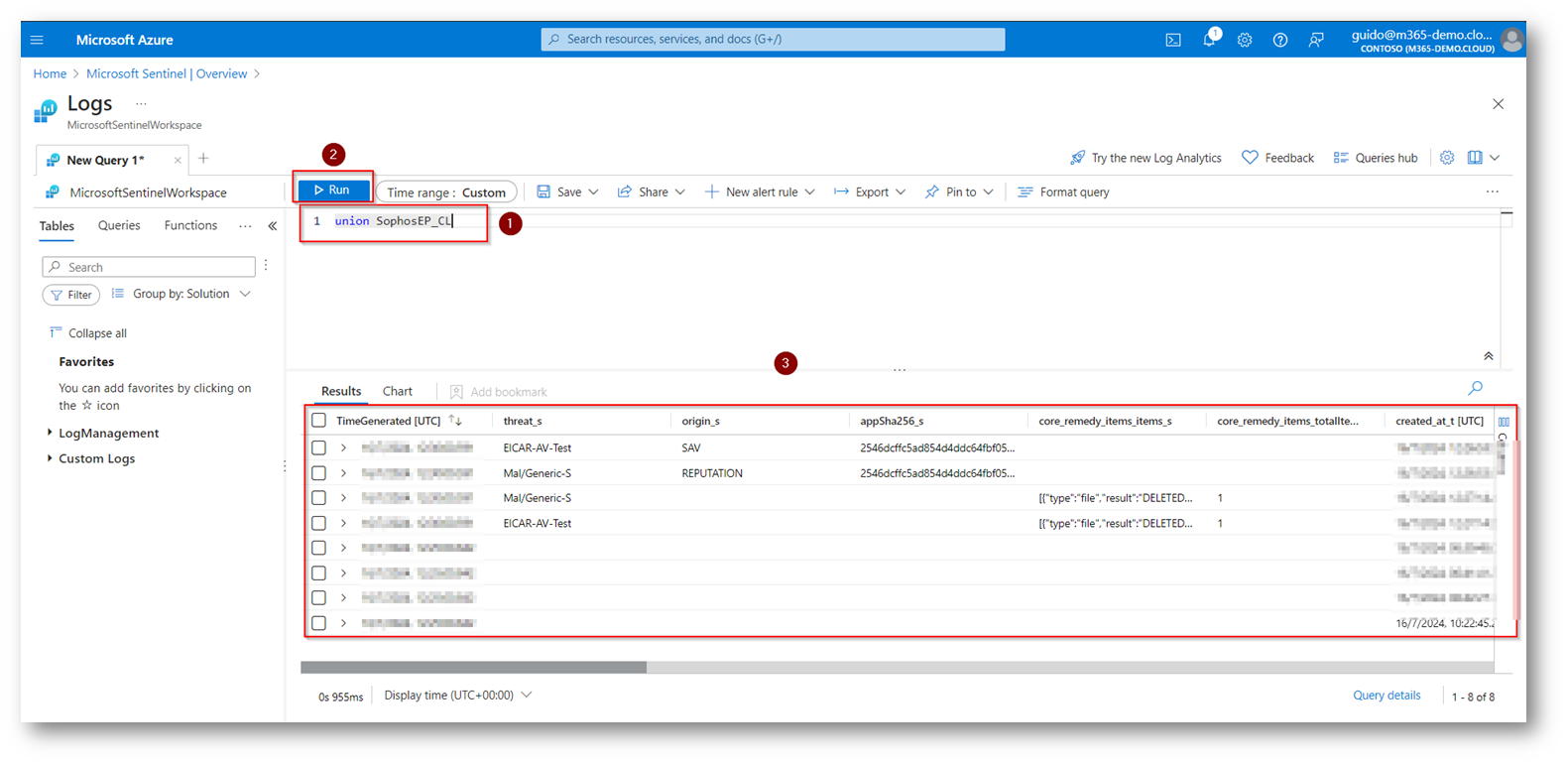Open Log Analytics settings gear
The width and height of the screenshot is (1568, 764).
[x=1447, y=158]
